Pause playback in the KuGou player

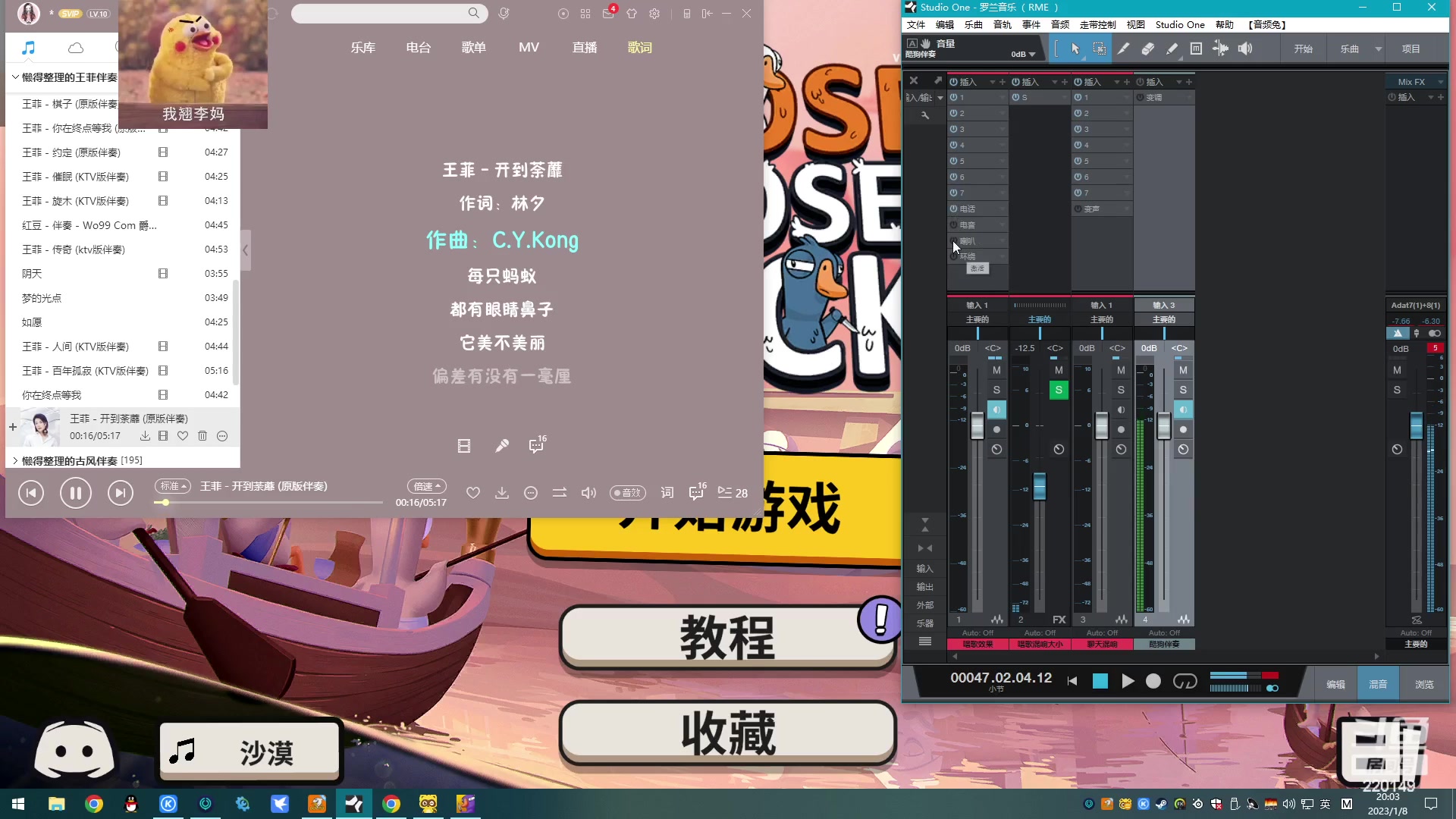[x=76, y=494]
